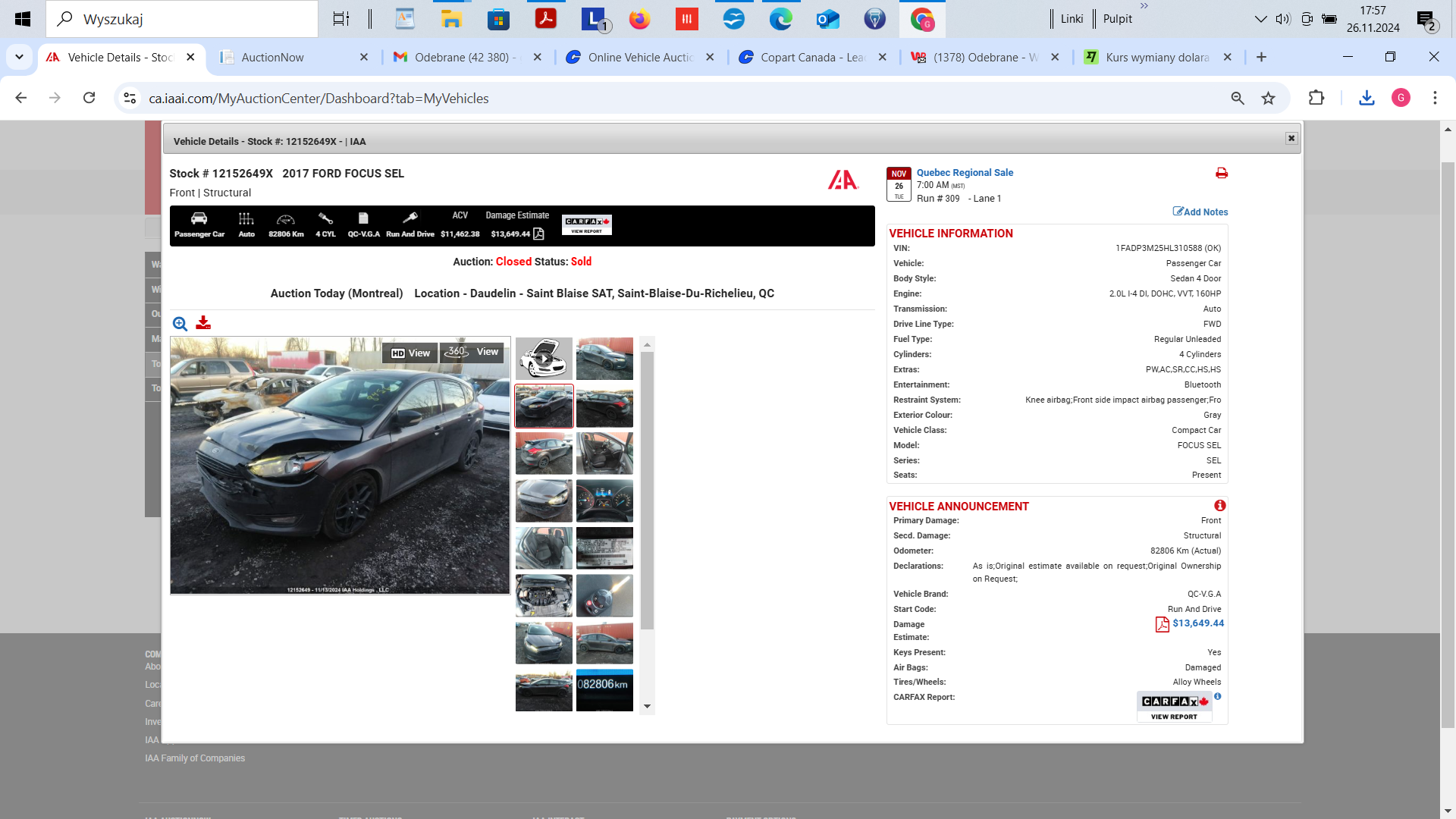Open a new browser tab

[x=1261, y=57]
